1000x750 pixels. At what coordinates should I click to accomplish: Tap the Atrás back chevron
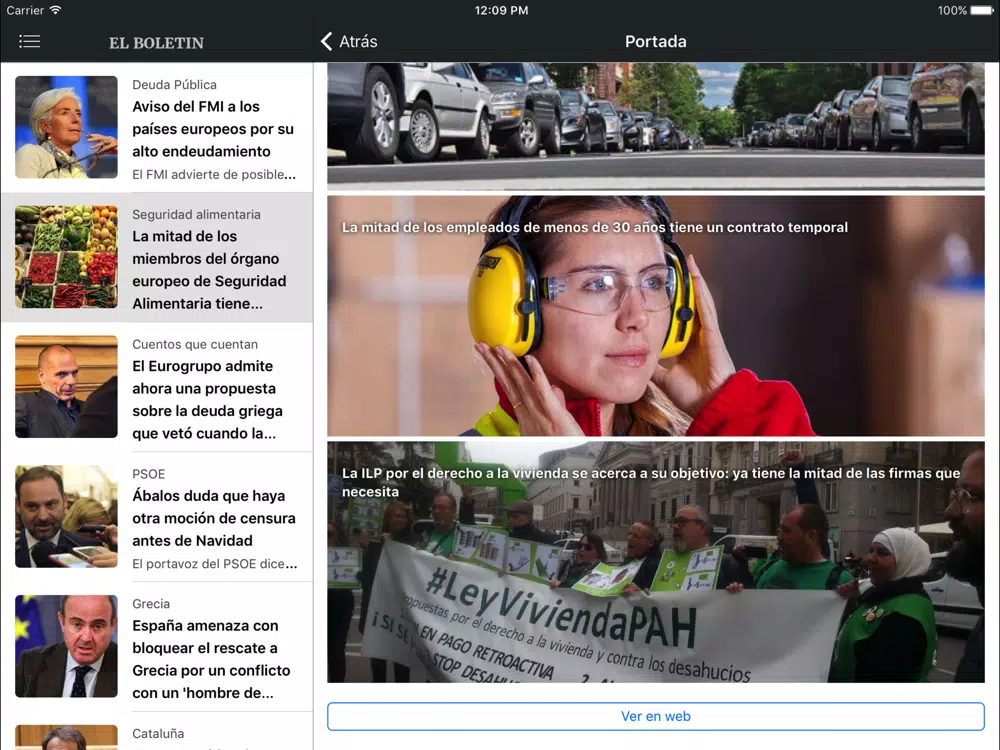click(x=327, y=41)
